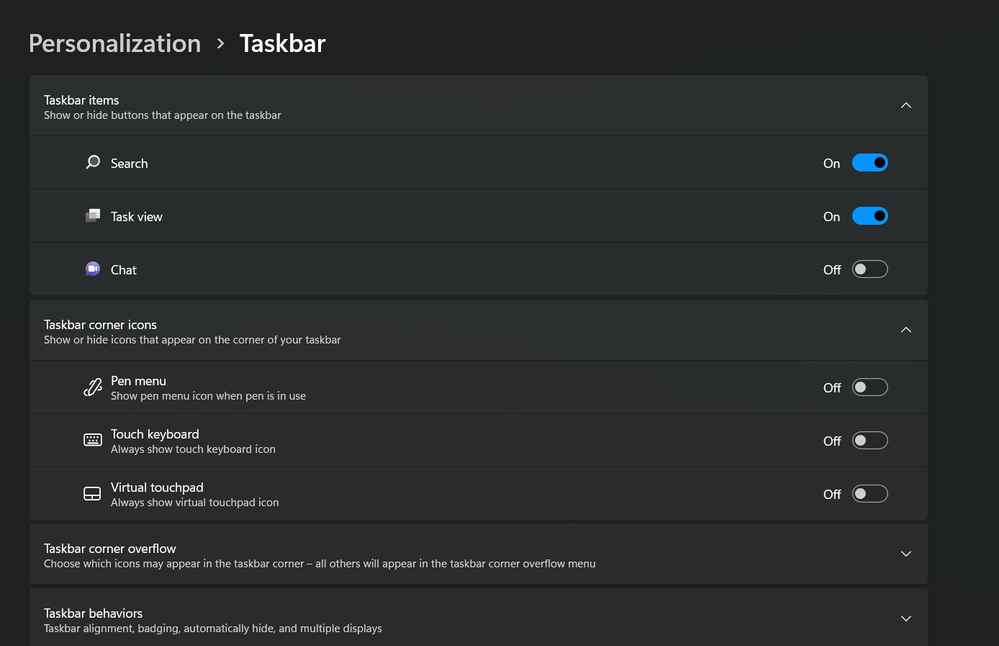The height and width of the screenshot is (646, 999).
Task: Enable the Virtual touchpad toggle
Action: pyautogui.click(x=869, y=493)
